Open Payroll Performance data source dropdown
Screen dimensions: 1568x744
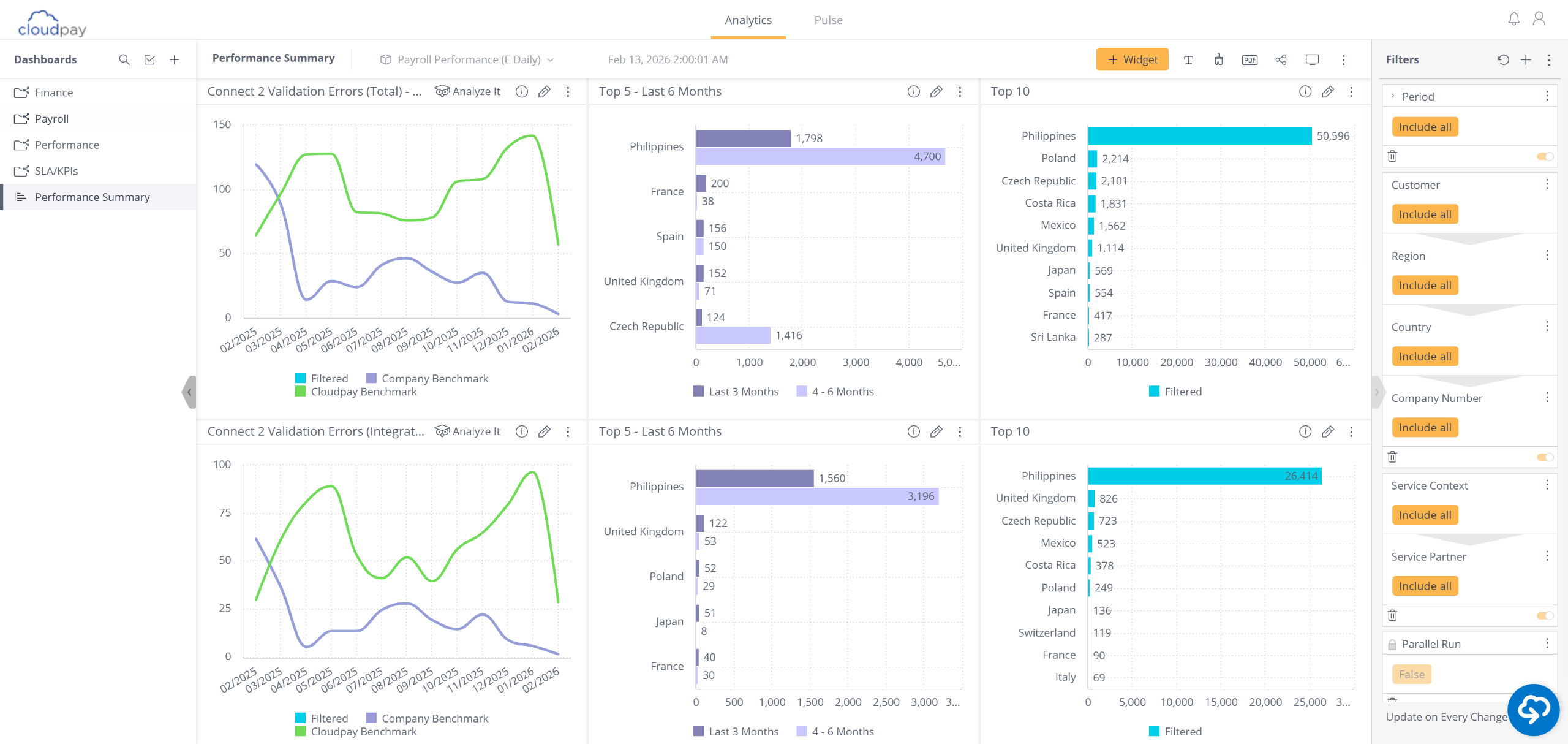pos(469,59)
